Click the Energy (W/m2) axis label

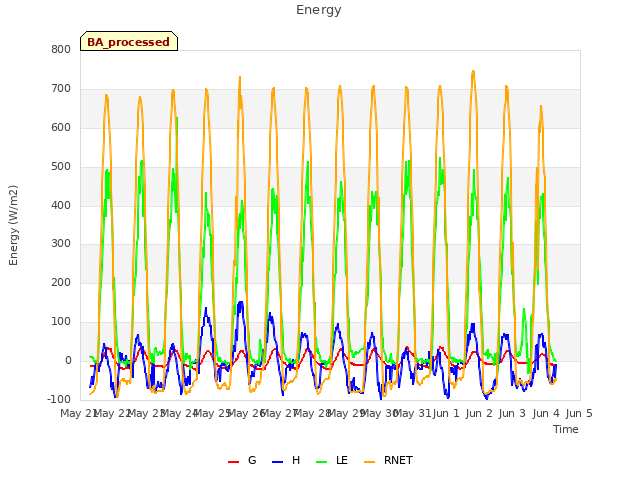click(x=13, y=225)
